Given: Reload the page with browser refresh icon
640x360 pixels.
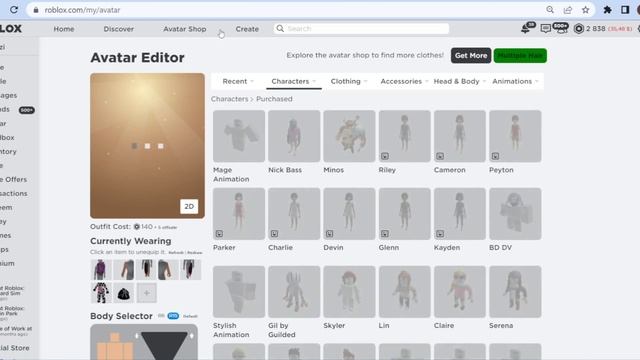Looking at the screenshot, I should tap(14, 10).
